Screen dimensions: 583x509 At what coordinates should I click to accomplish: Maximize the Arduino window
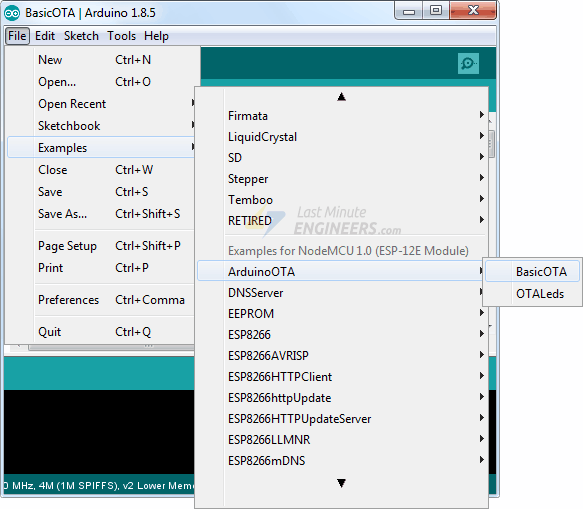click(x=436, y=11)
